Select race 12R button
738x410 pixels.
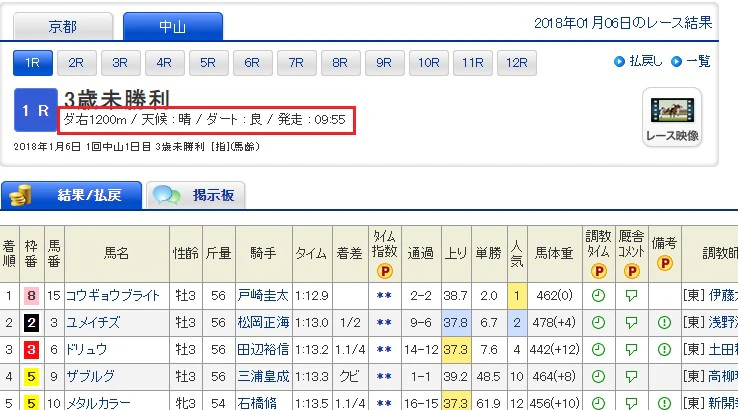517,63
